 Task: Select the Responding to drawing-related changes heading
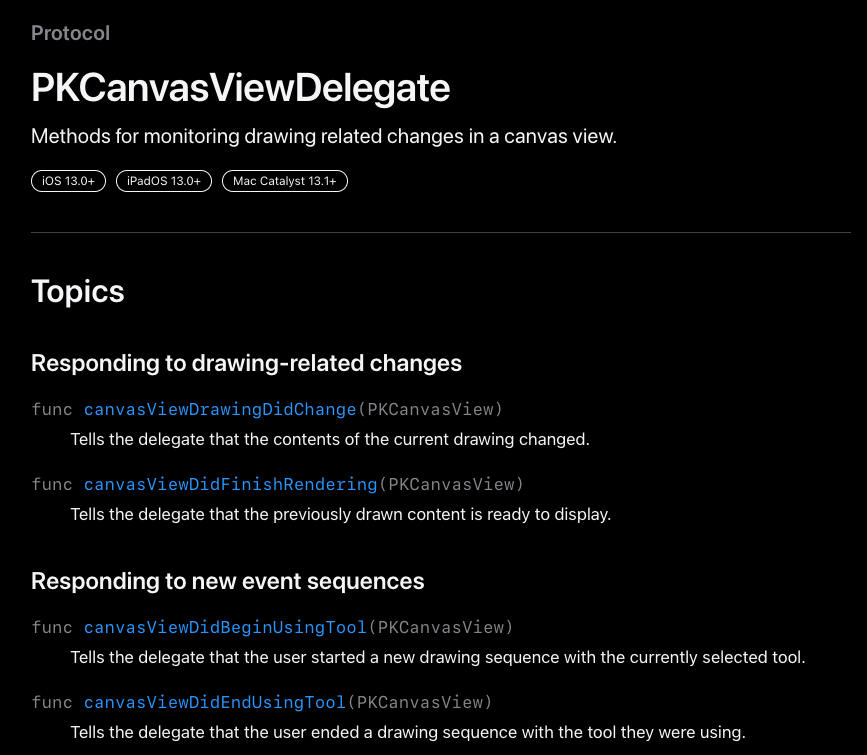246,363
